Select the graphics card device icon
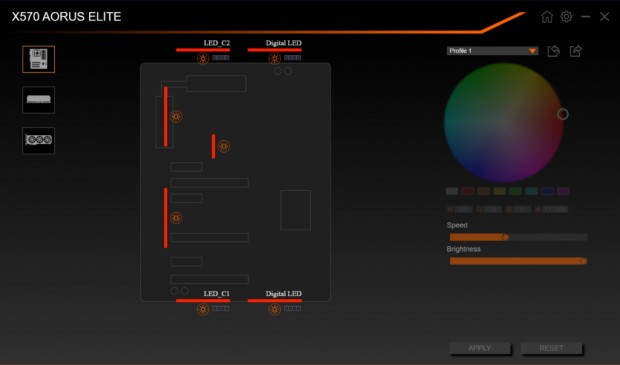 coord(38,140)
